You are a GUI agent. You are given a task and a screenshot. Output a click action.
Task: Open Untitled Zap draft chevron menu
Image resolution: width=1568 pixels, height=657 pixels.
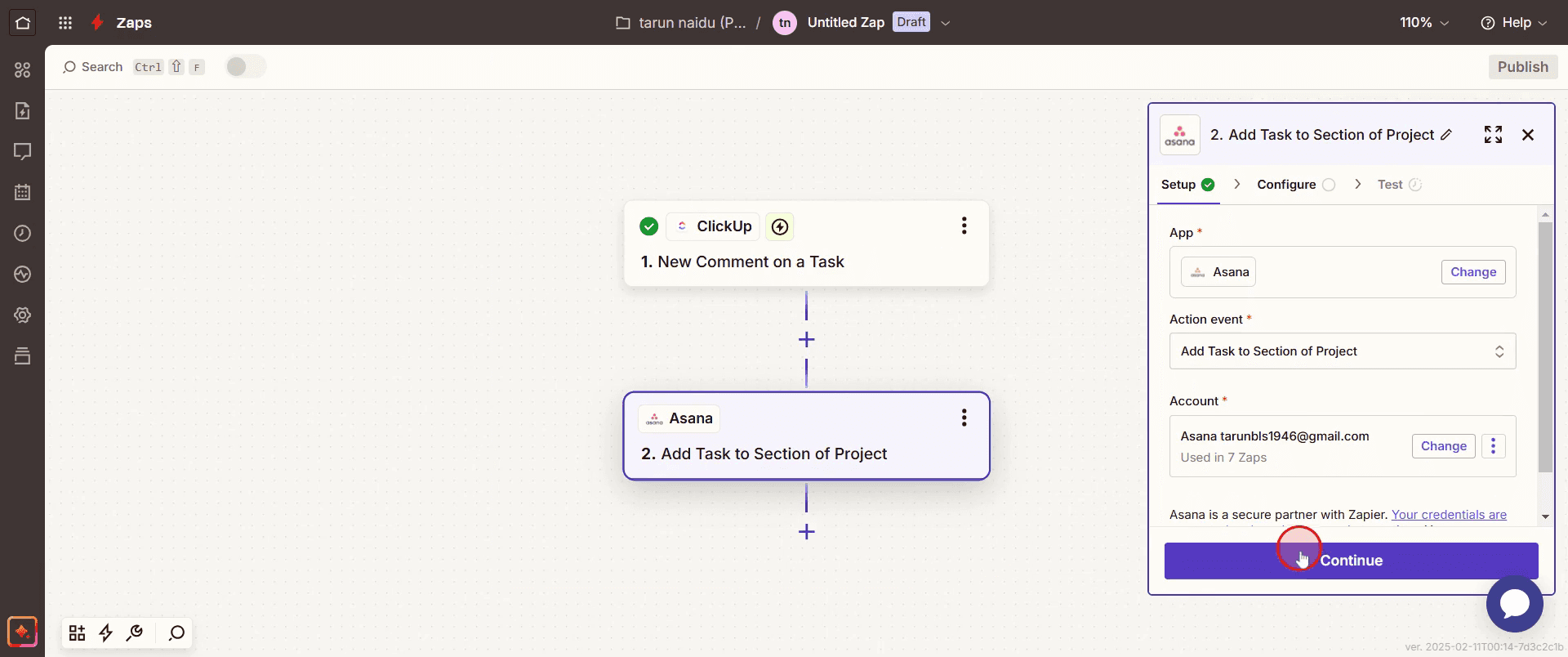(x=946, y=23)
